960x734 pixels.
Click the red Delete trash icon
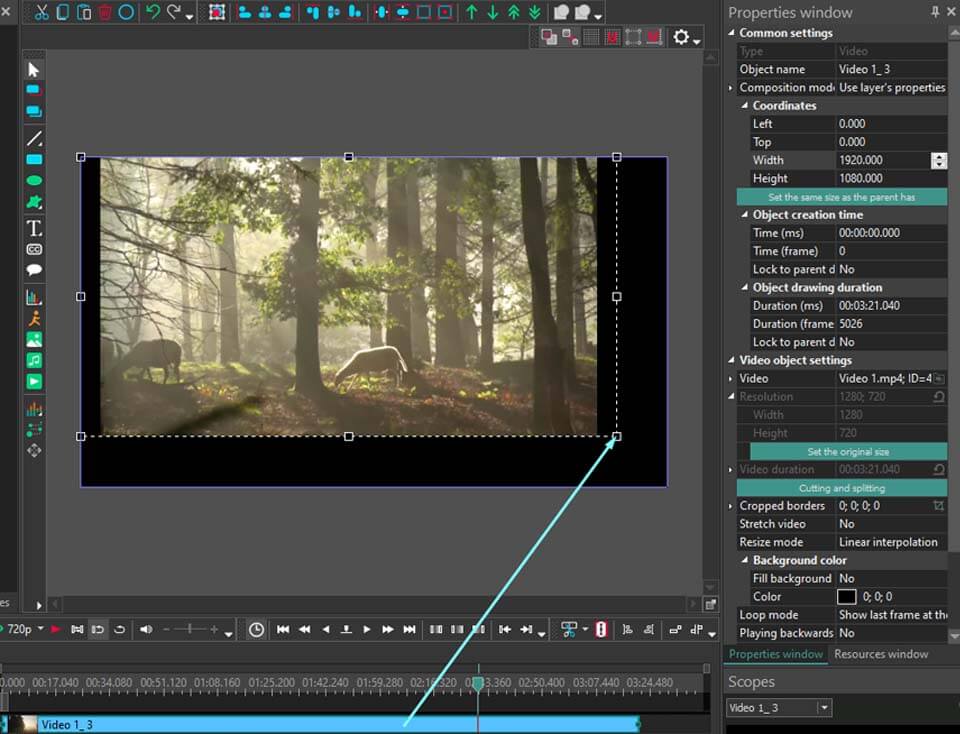pos(105,12)
